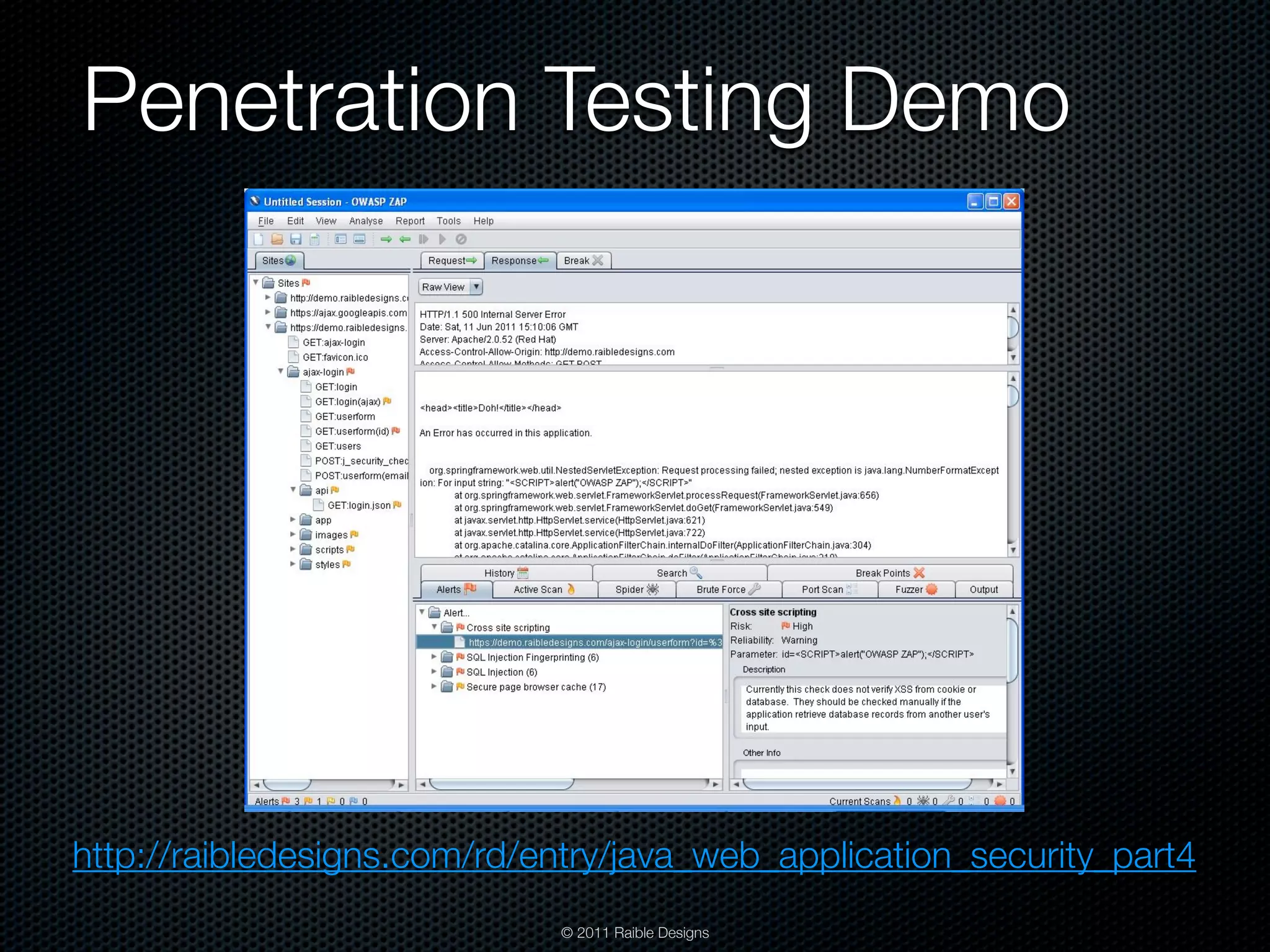The width and height of the screenshot is (1270, 952).
Task: Click the Save Session floppy icon
Action: coord(296,239)
